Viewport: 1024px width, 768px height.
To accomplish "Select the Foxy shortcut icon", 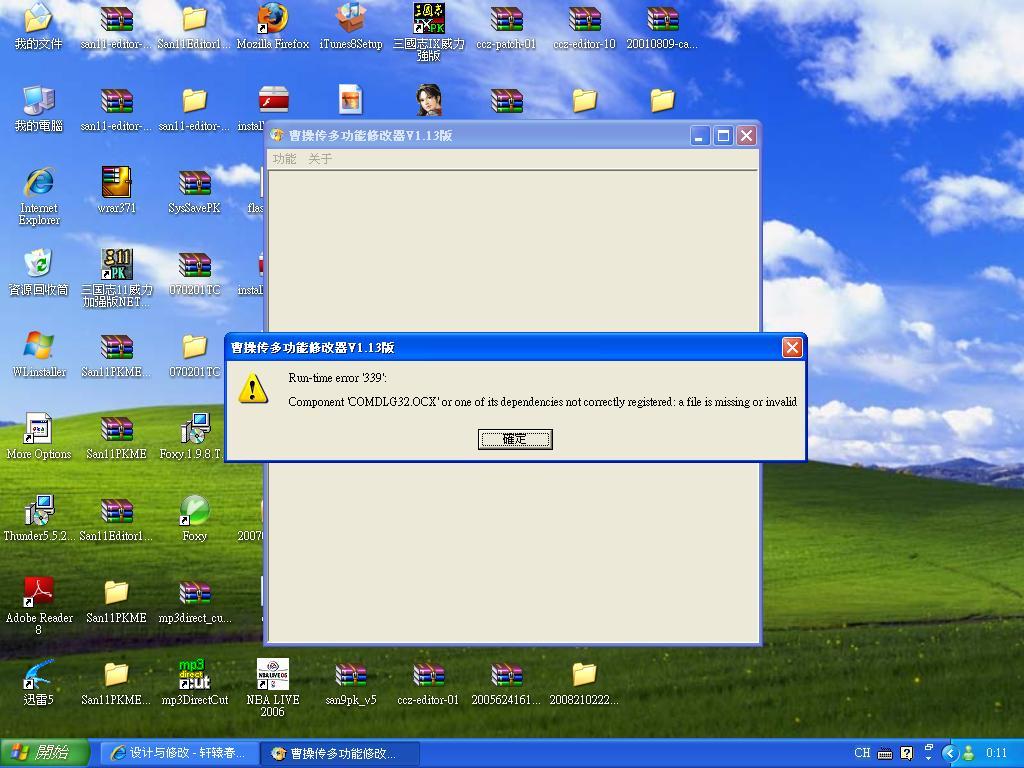I will click(x=194, y=512).
